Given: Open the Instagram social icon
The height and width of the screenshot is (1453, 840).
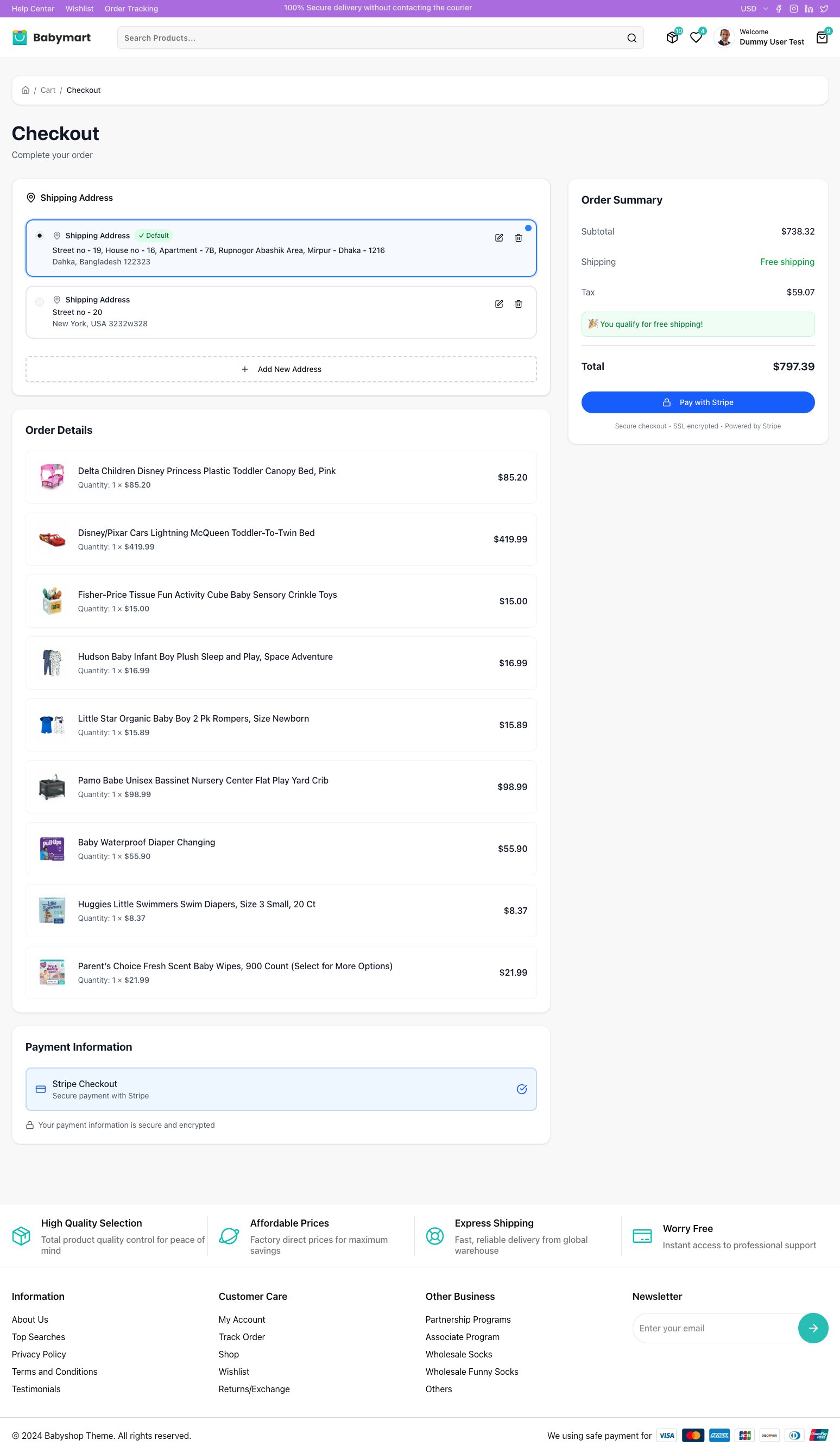Looking at the screenshot, I should point(794,9).
